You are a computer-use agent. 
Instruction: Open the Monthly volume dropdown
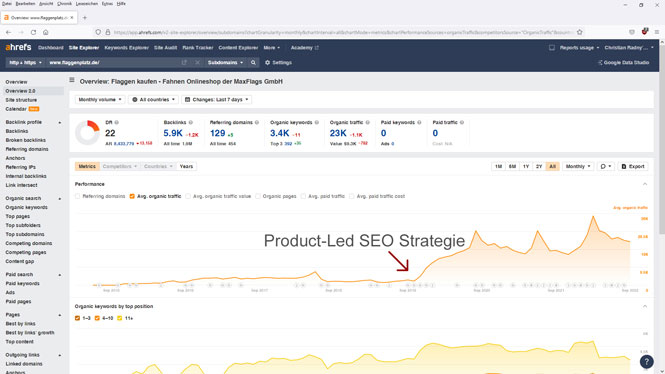click(100, 100)
